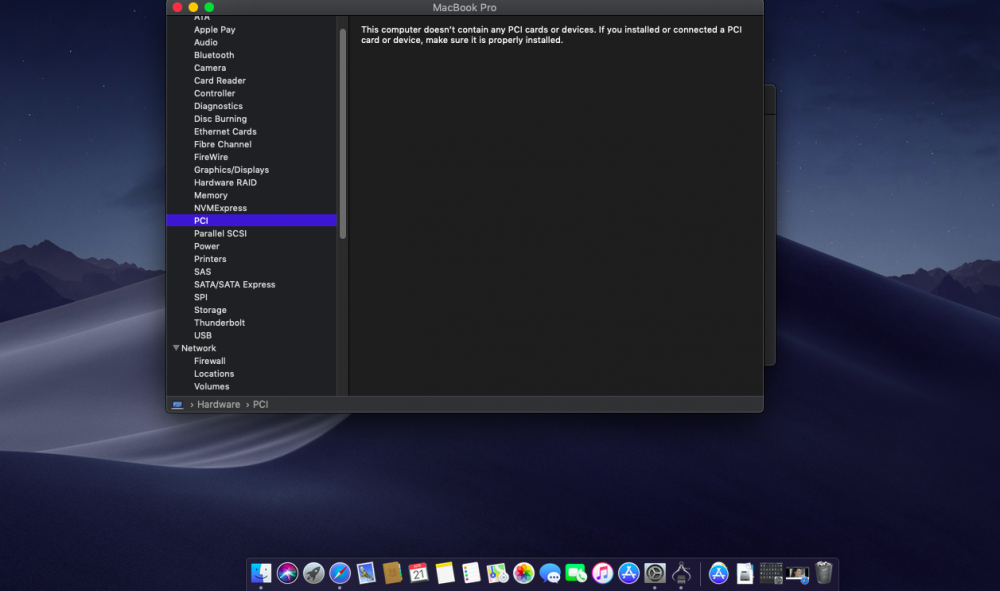Launch Photos app from dock
1000x591 pixels.
(x=524, y=573)
